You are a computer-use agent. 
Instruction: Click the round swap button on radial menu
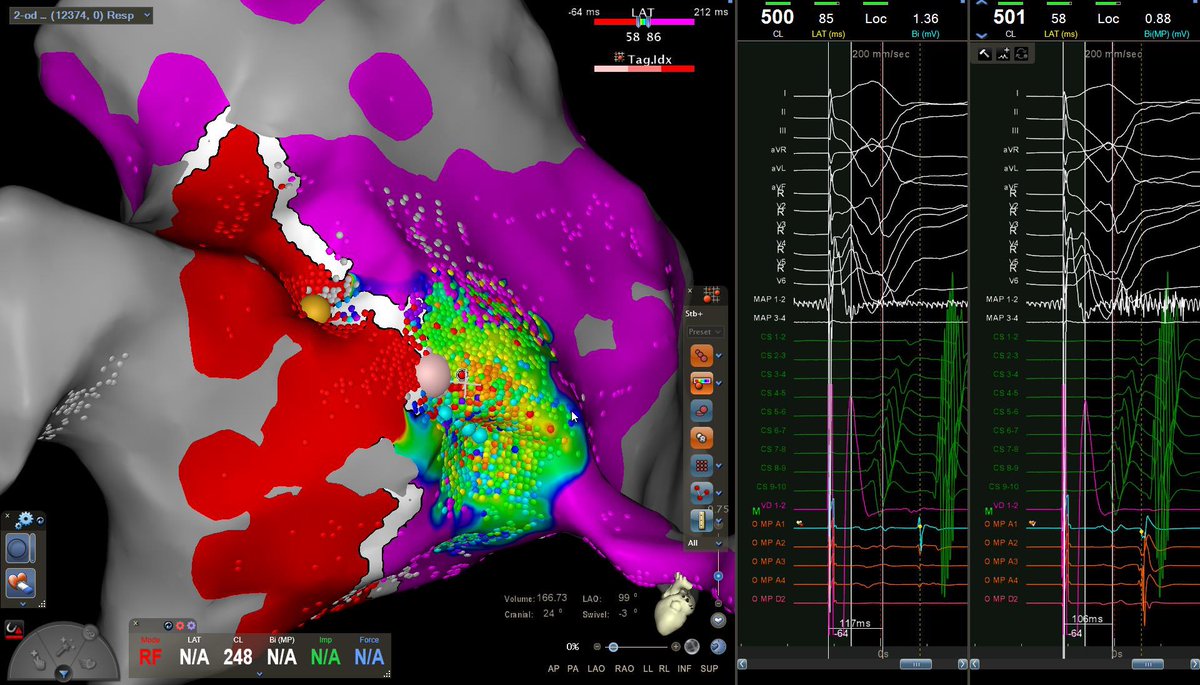[x=89, y=633]
